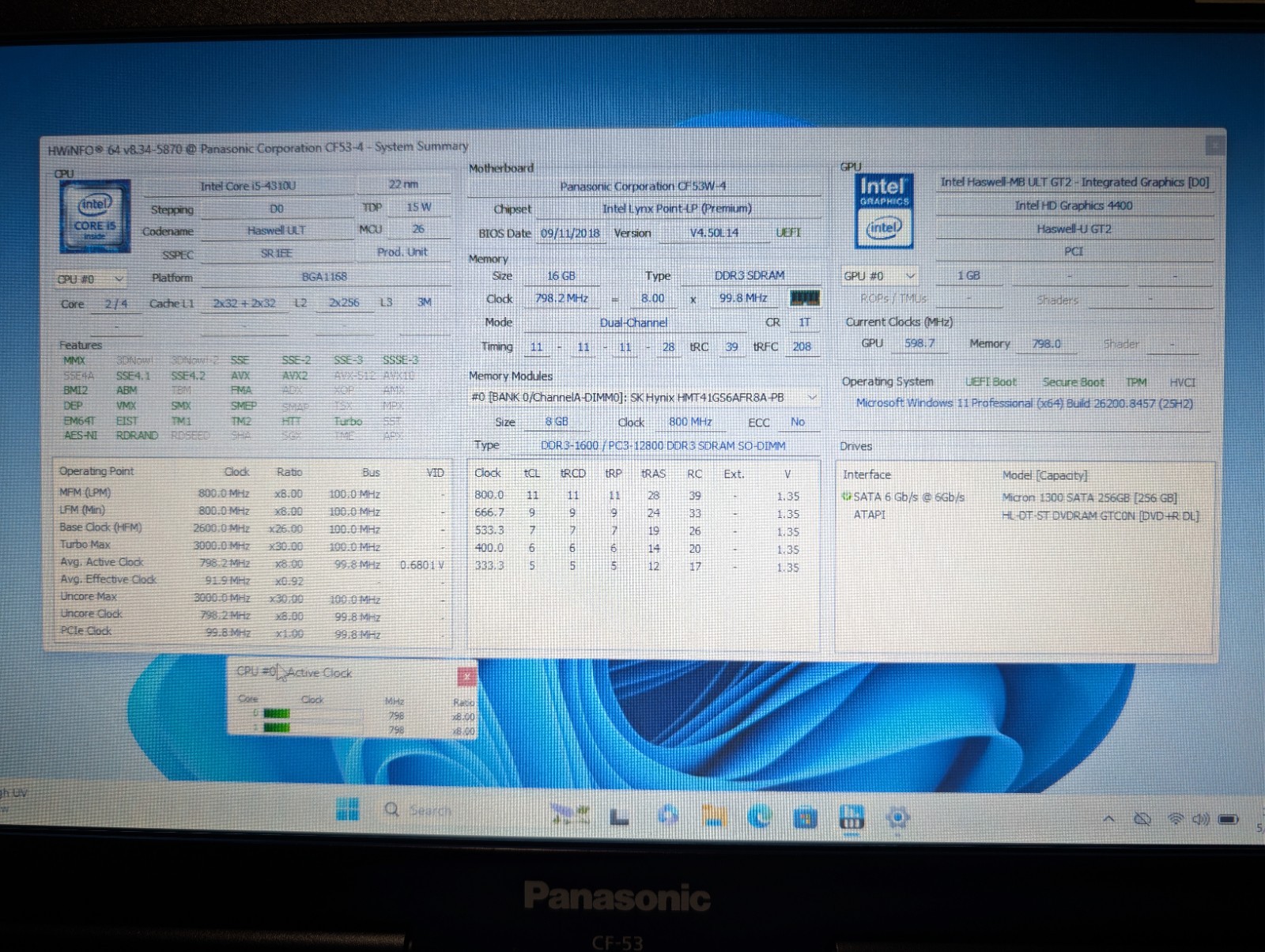Click the AVX2 feature label
Image resolution: width=1265 pixels, height=952 pixels.
coord(295,376)
